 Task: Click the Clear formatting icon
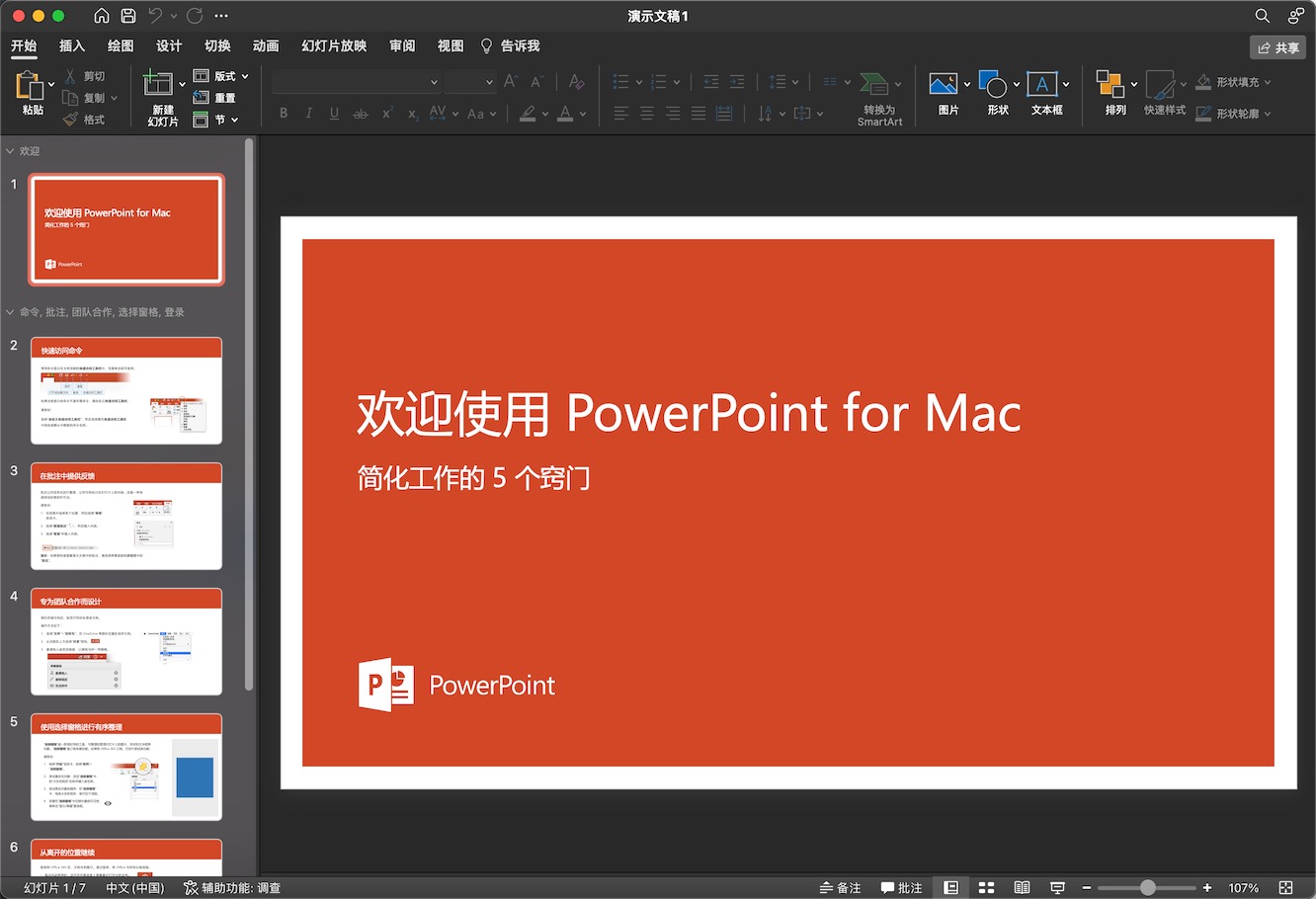pyautogui.click(x=577, y=82)
